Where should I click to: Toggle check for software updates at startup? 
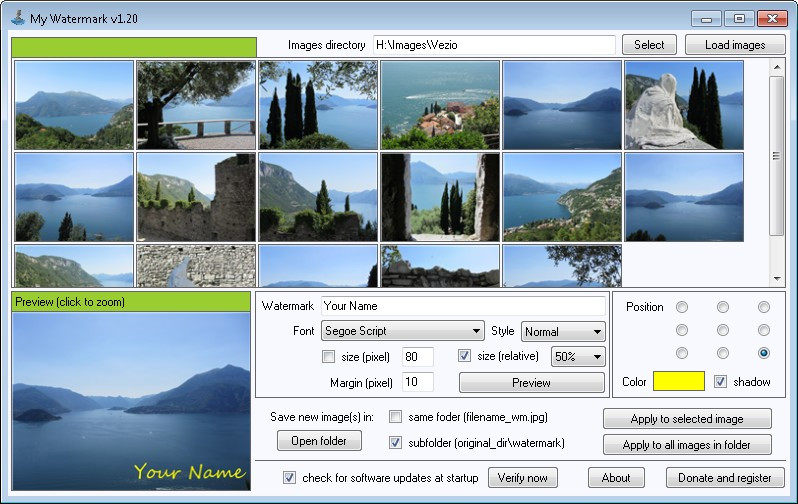pos(289,478)
